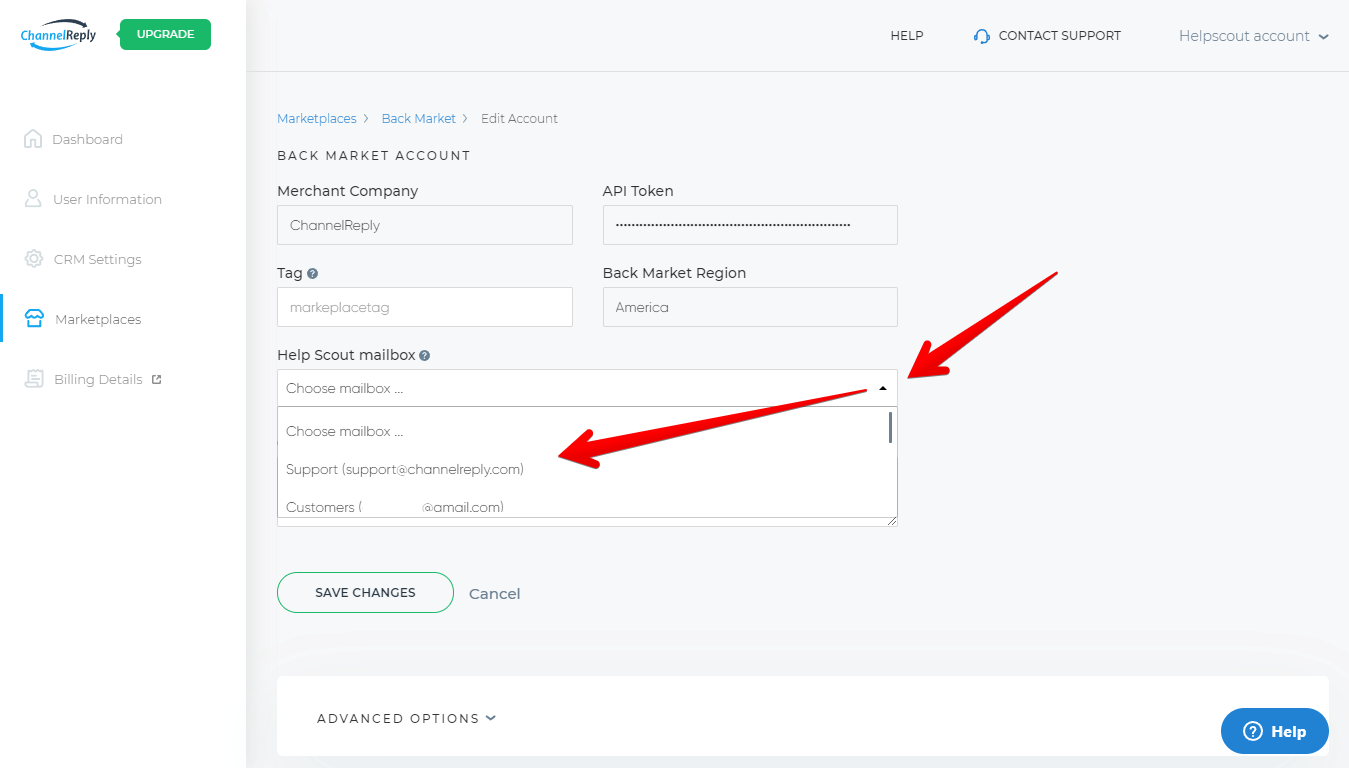This screenshot has width=1349, height=768.
Task: Open Billing Details in the sidebar
Action: click(x=98, y=379)
